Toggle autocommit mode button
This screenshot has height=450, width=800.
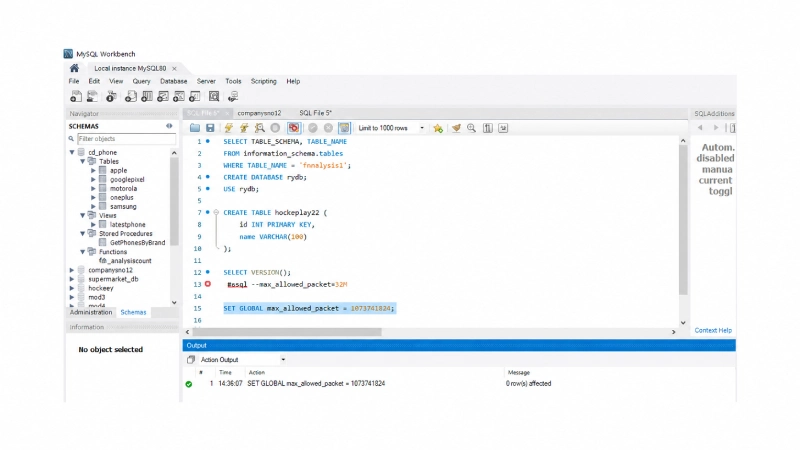click(x=344, y=128)
